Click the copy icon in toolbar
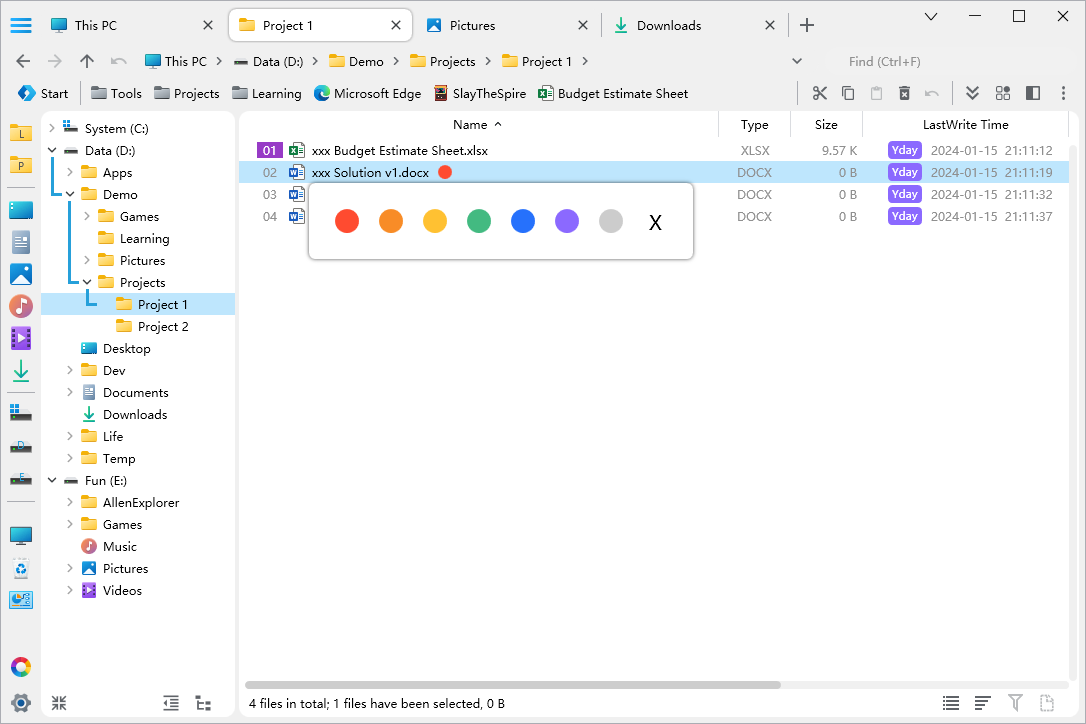 (x=848, y=93)
